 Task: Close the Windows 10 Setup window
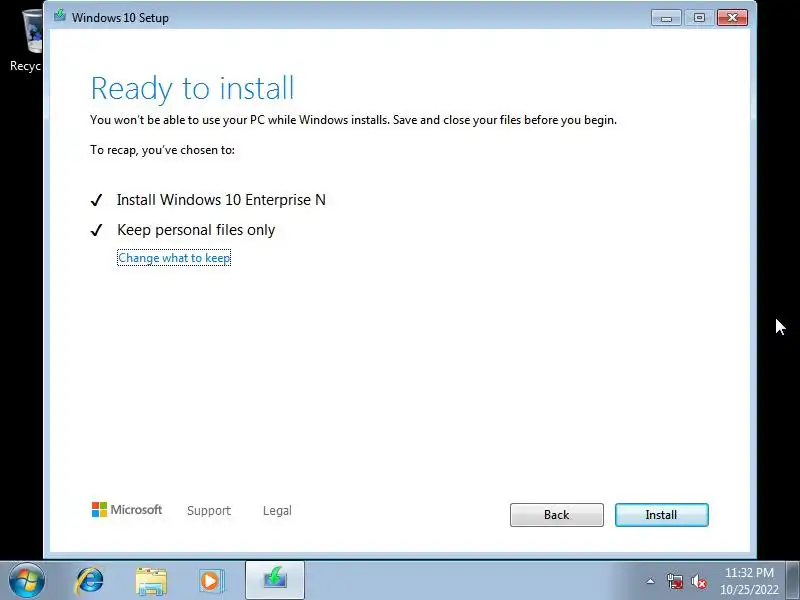(x=732, y=18)
